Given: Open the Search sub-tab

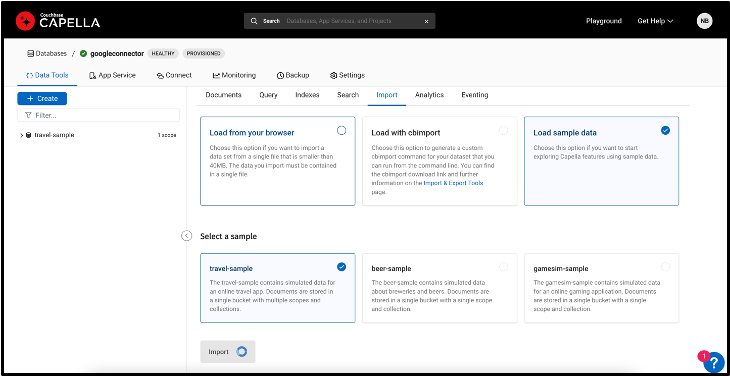Looking at the screenshot, I should pos(348,95).
